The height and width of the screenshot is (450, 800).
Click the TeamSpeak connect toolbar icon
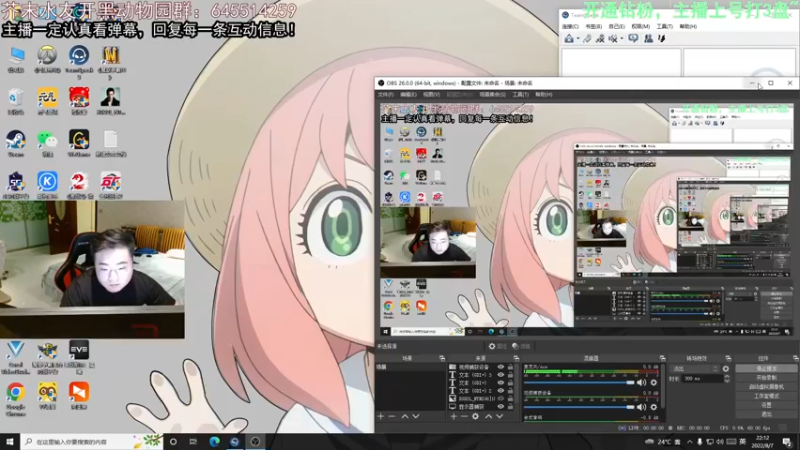(569, 38)
